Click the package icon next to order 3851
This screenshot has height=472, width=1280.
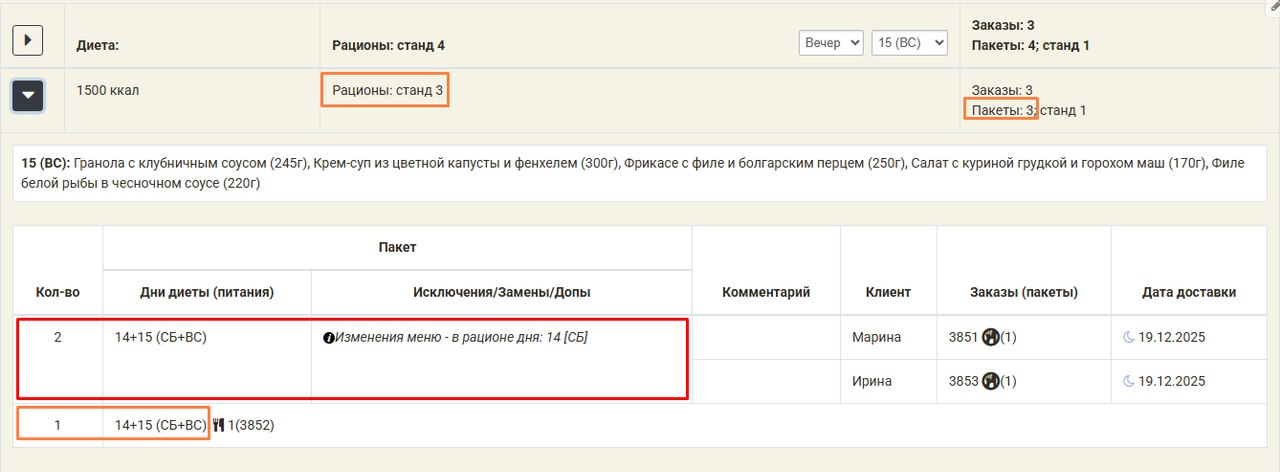[991, 338]
